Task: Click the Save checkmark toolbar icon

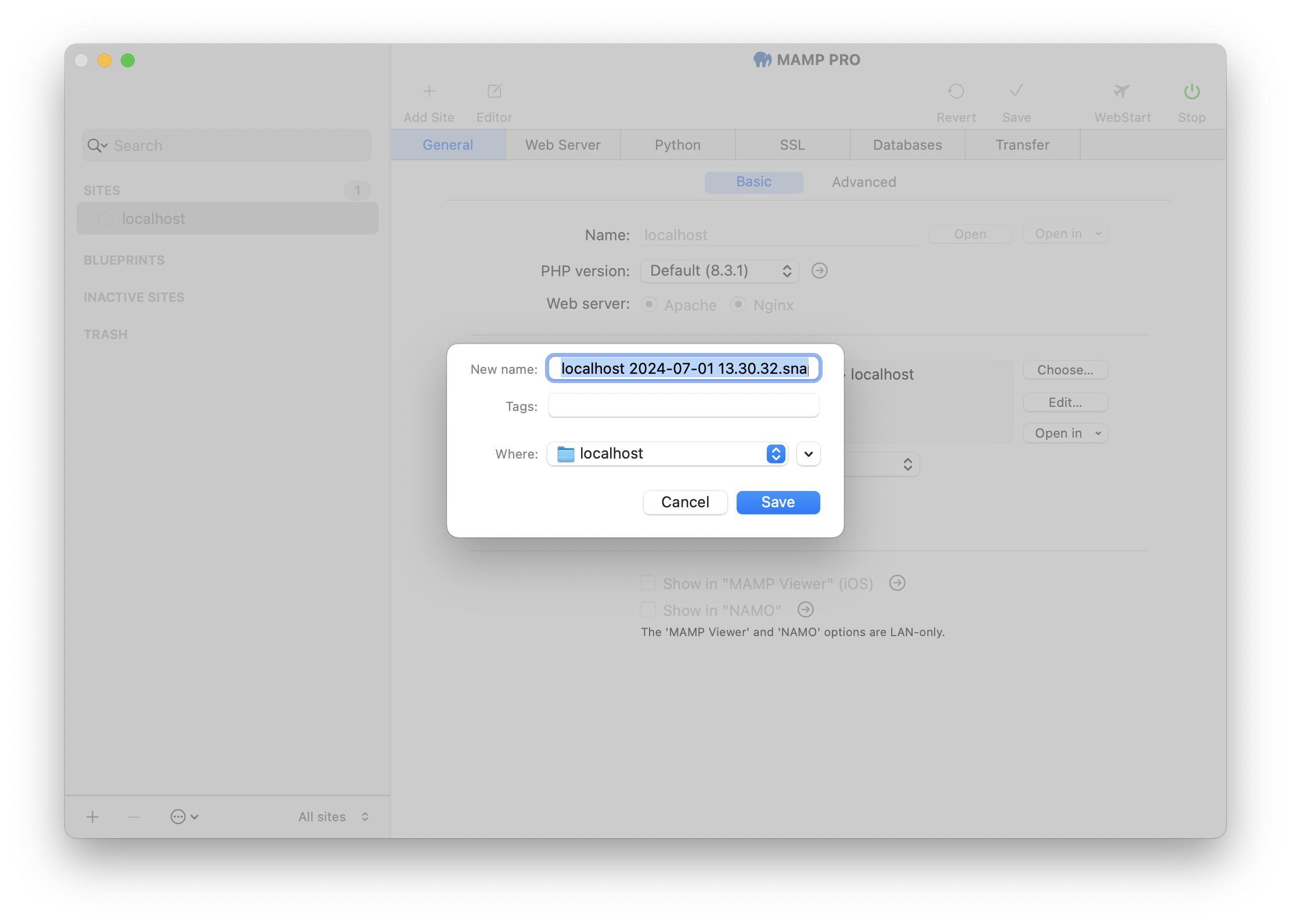Action: pyautogui.click(x=1016, y=91)
